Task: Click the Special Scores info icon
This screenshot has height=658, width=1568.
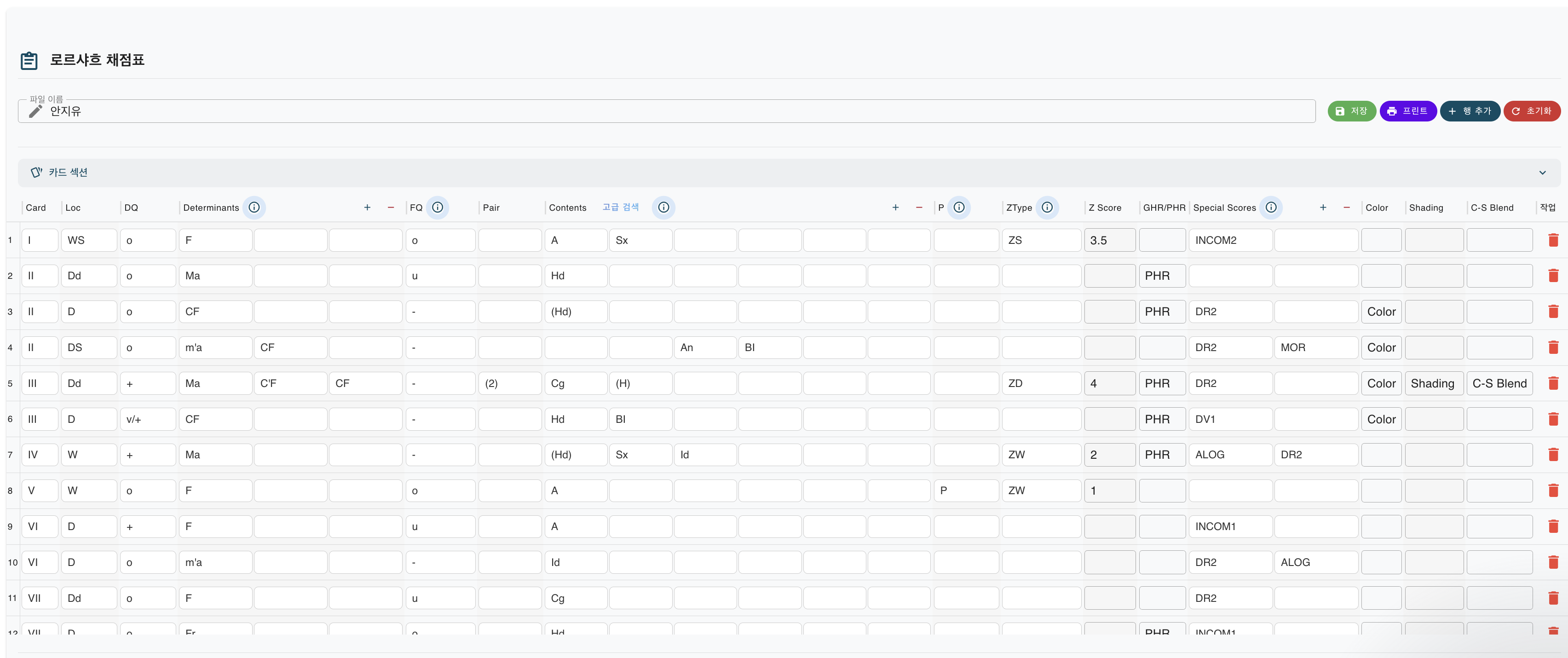Action: point(1270,208)
